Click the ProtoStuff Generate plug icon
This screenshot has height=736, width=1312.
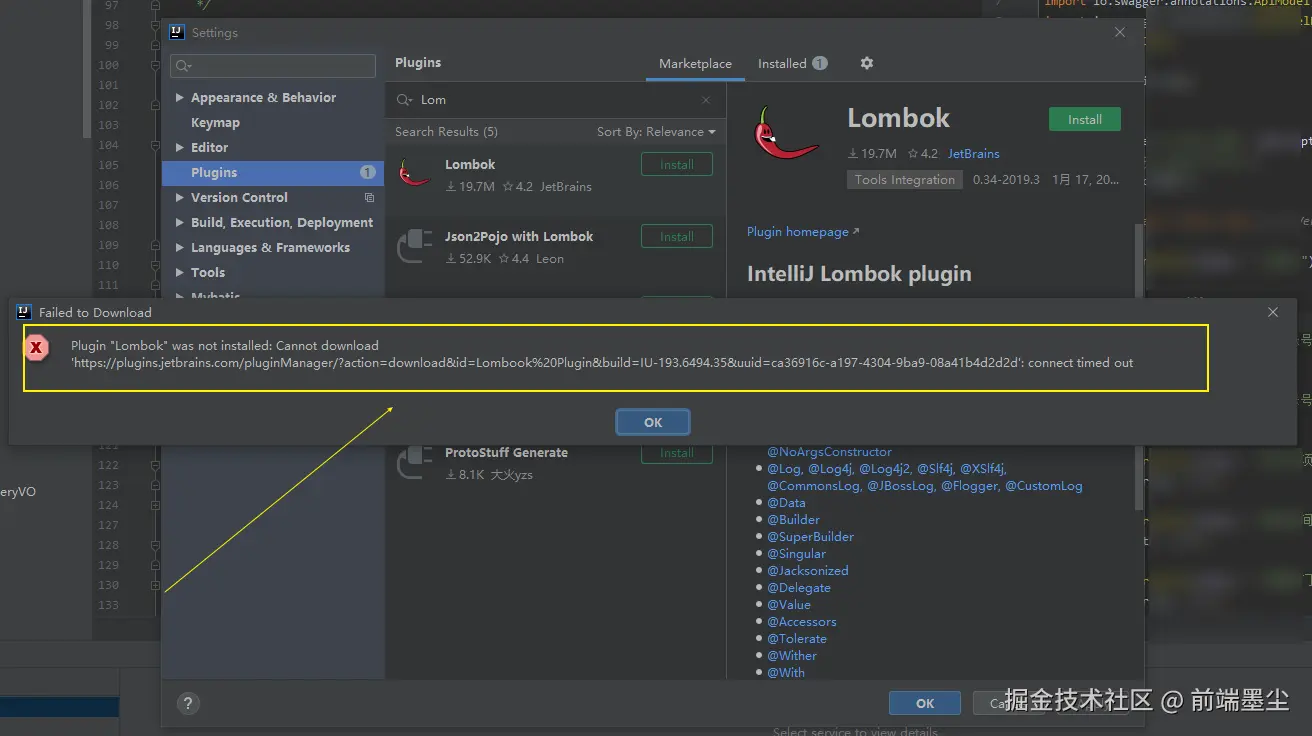pyautogui.click(x=414, y=462)
